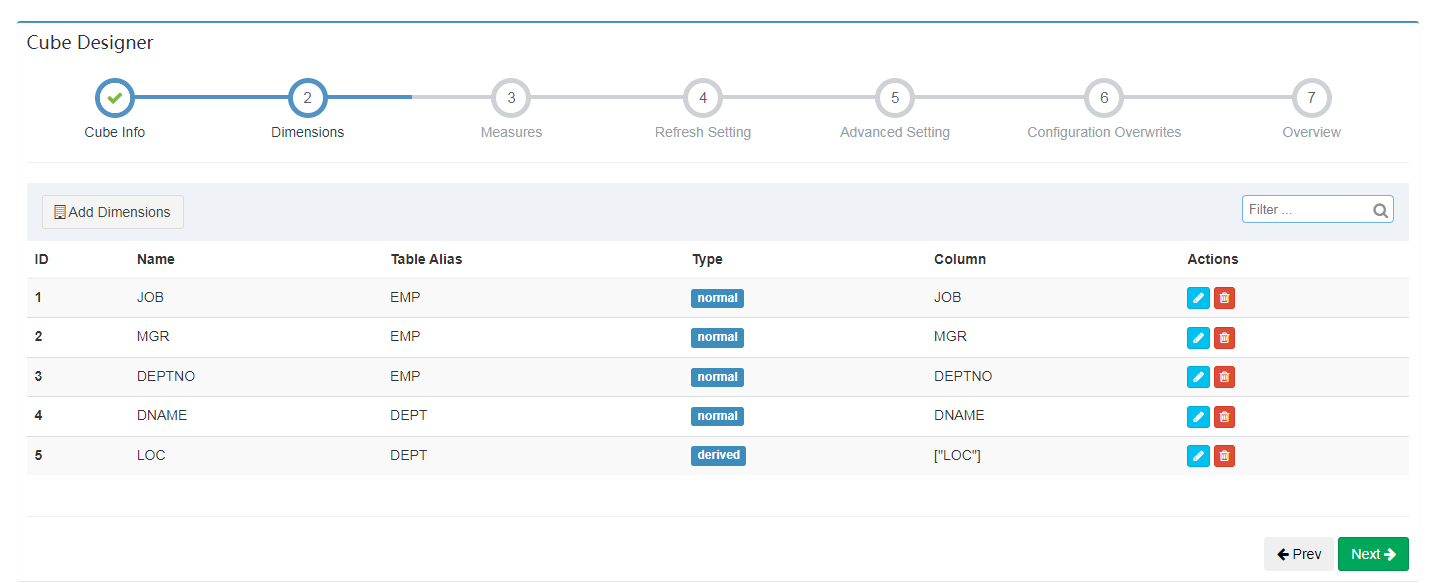Edit the JOB dimension row
The width and height of the screenshot is (1434, 583).
coord(1198,298)
